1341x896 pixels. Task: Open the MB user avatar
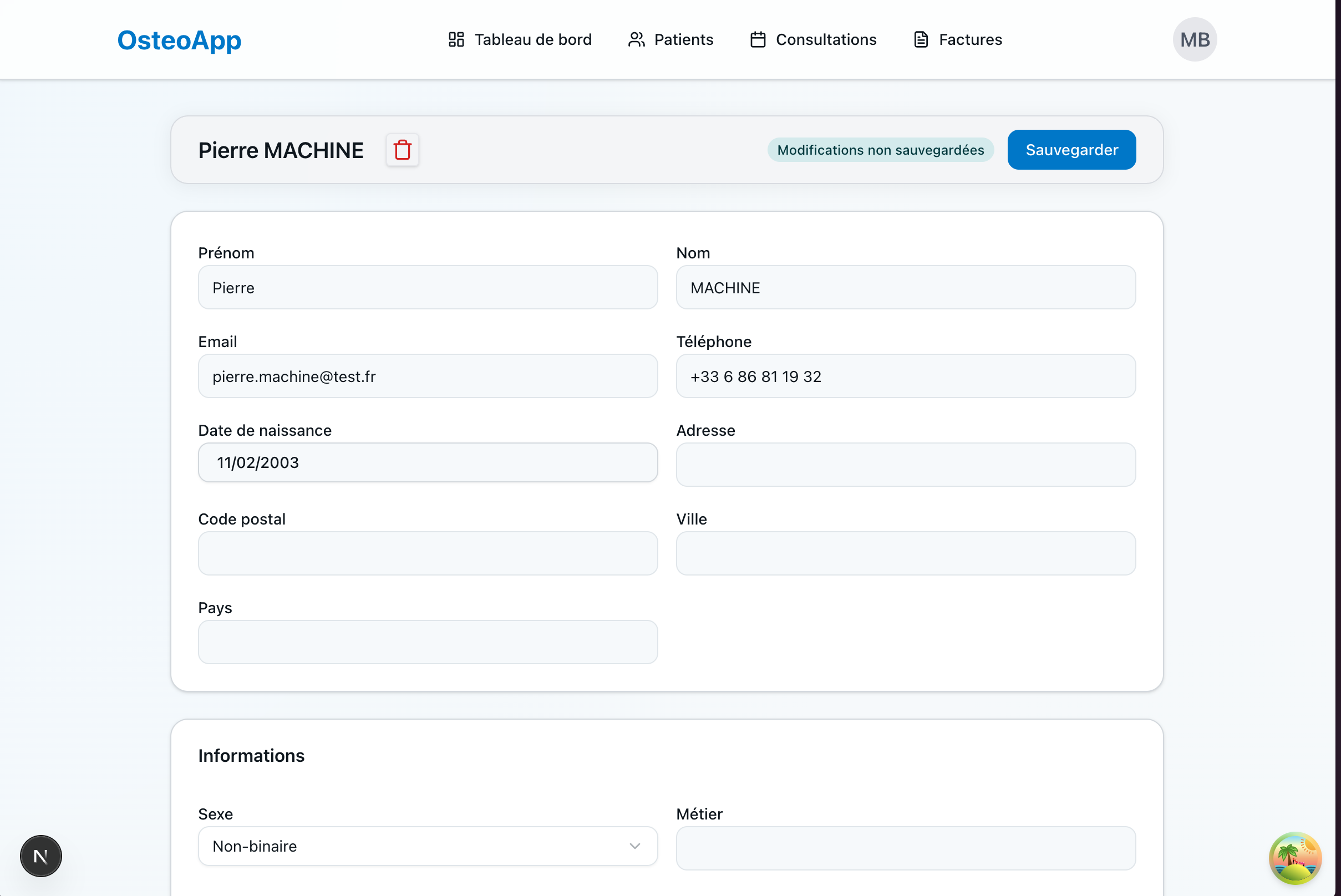pos(1194,39)
